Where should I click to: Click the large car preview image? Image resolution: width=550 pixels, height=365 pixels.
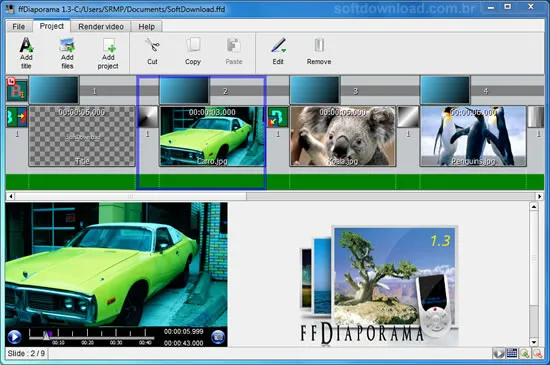coord(116,264)
